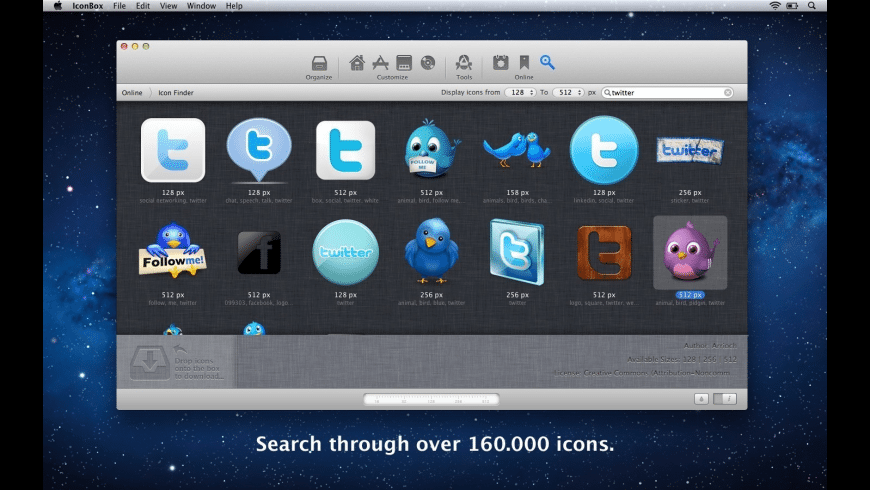
Task: Click the twitter search input field
Action: [x=667, y=93]
